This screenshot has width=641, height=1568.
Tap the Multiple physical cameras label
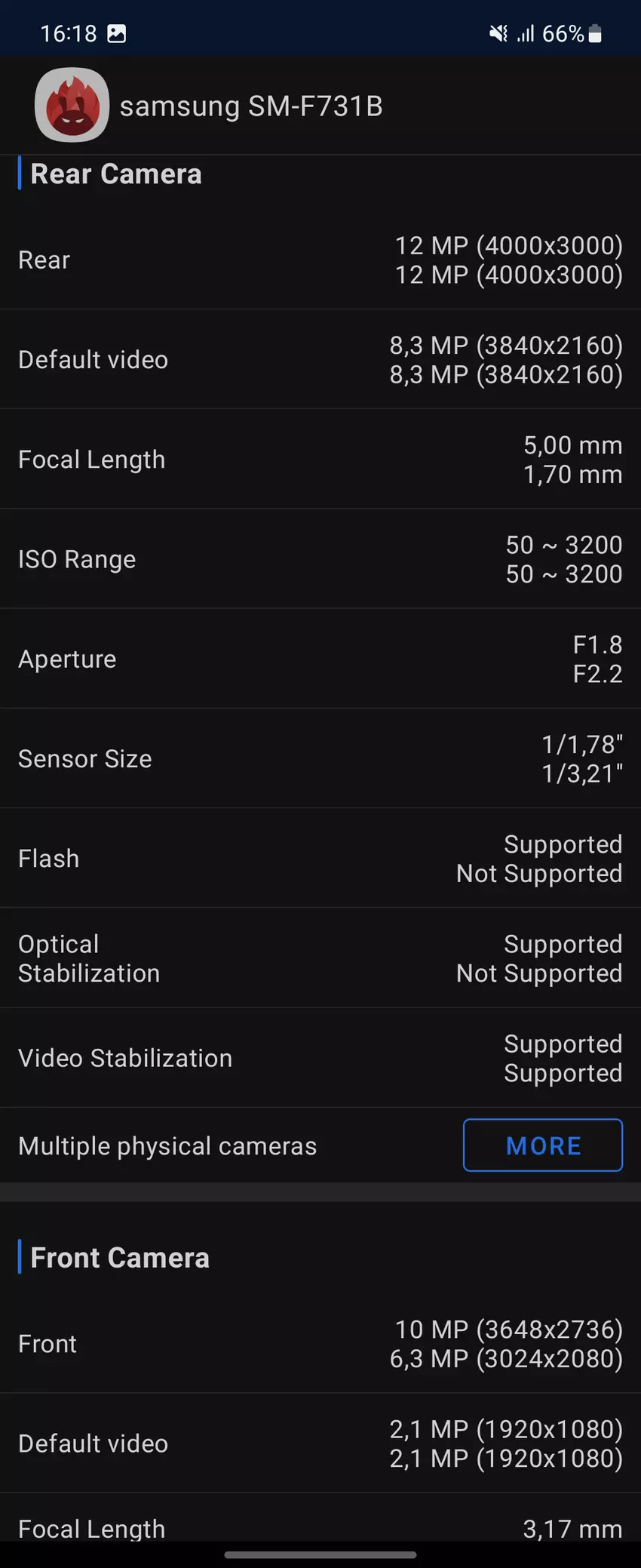[x=167, y=1146]
